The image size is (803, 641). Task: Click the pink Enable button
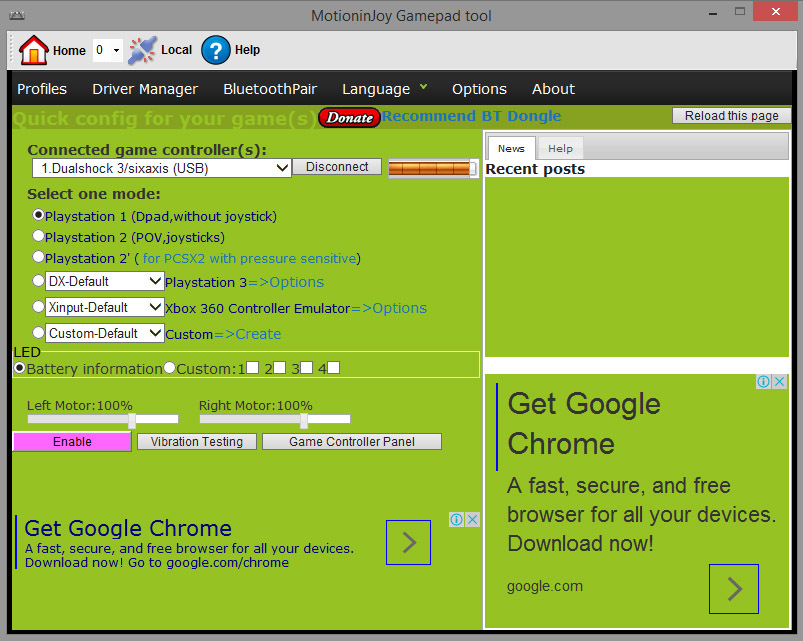[x=72, y=441]
